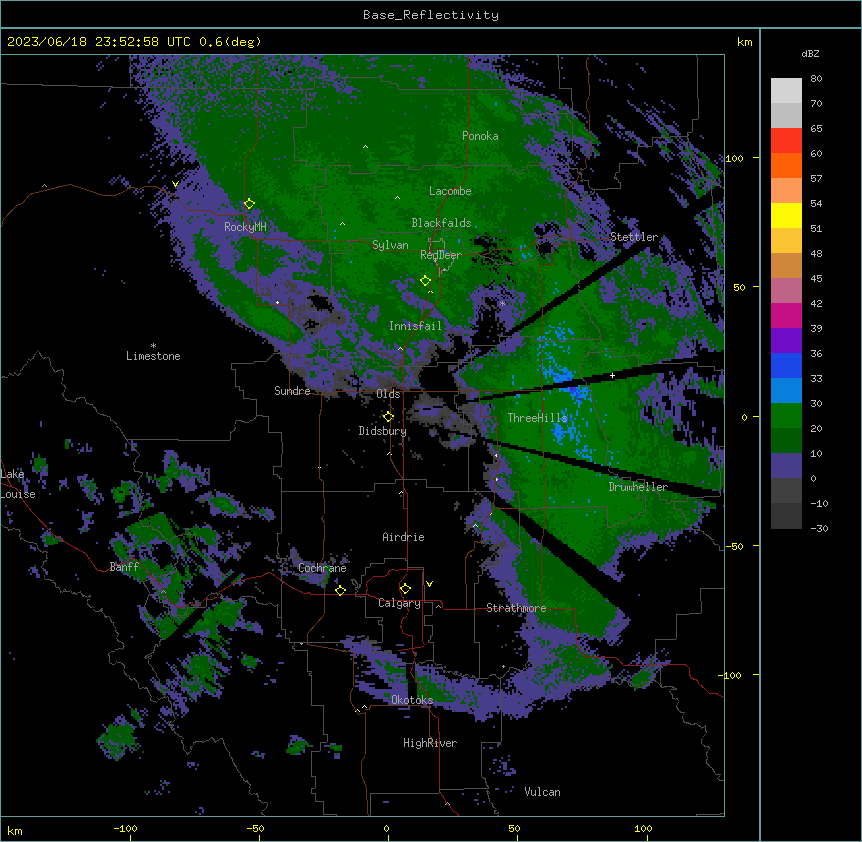Click the dBZ legend heading
Screen dimensions: 862x842
click(810, 53)
